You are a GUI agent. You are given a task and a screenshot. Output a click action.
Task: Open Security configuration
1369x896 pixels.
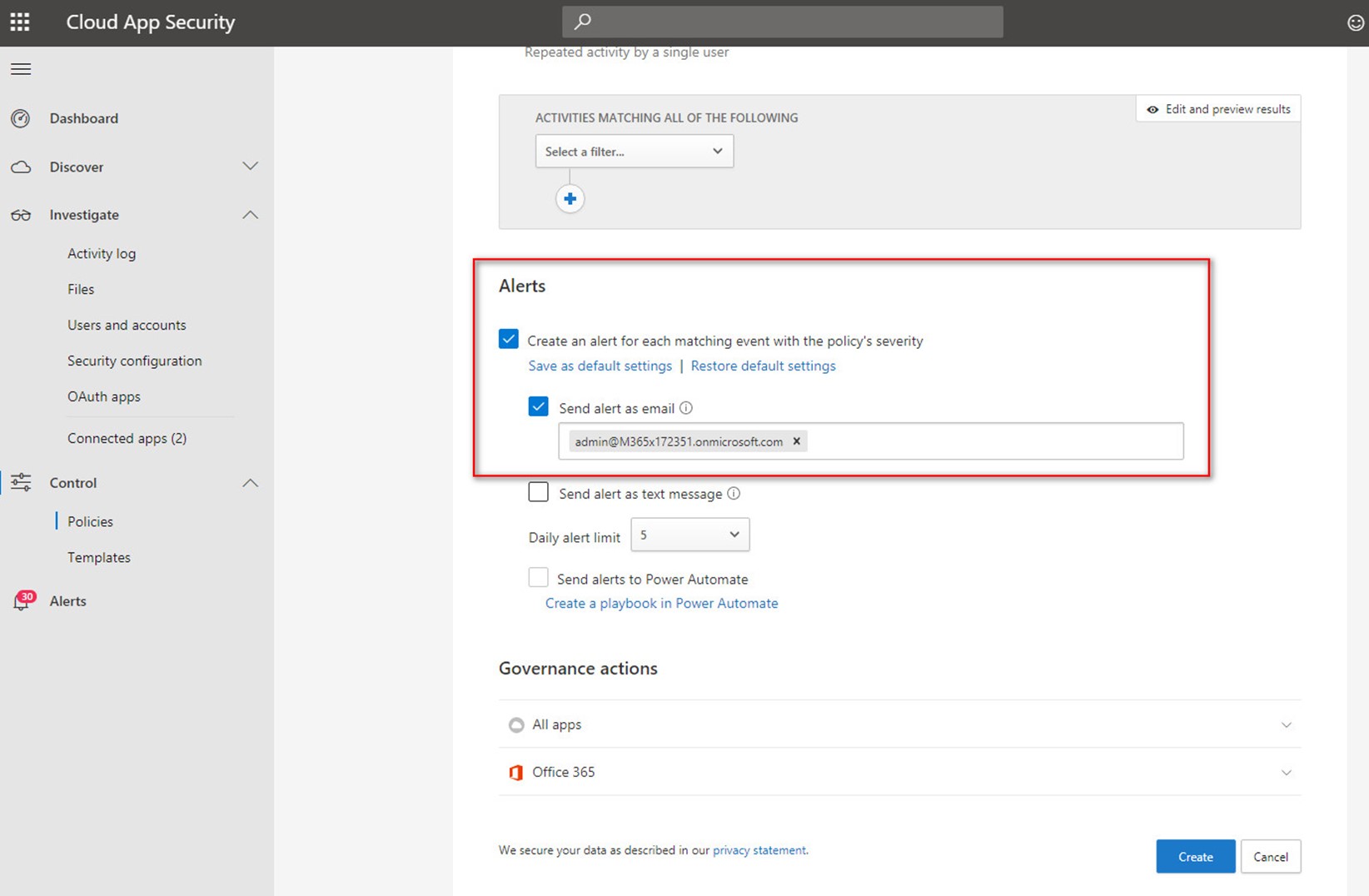(135, 361)
